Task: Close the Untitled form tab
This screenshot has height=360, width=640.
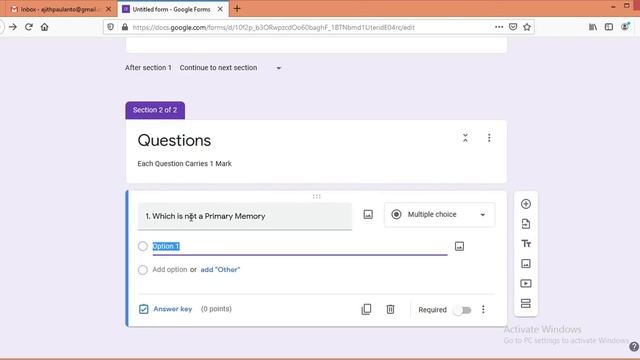Action: click(x=220, y=9)
